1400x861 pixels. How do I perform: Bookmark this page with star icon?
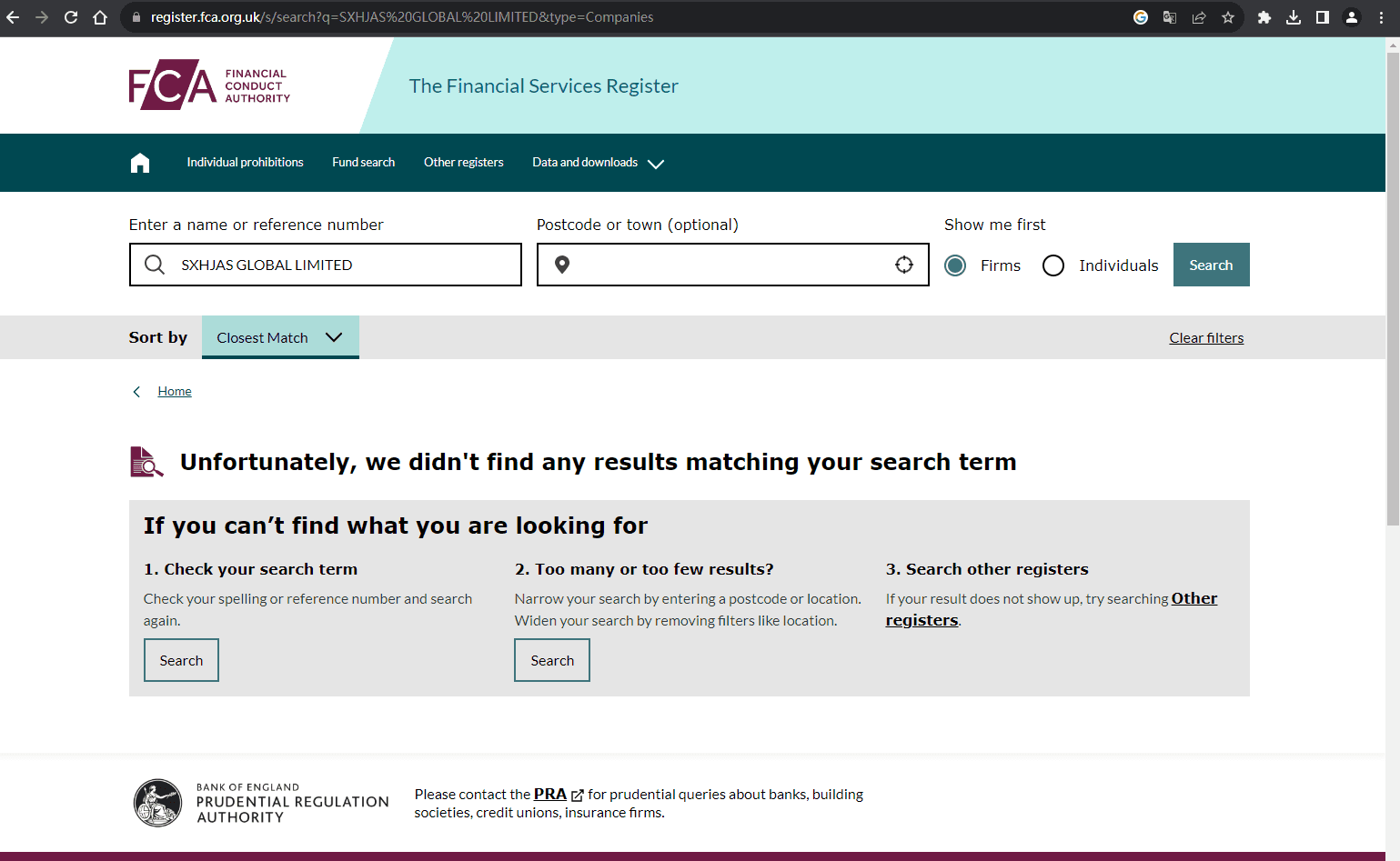tap(1228, 17)
